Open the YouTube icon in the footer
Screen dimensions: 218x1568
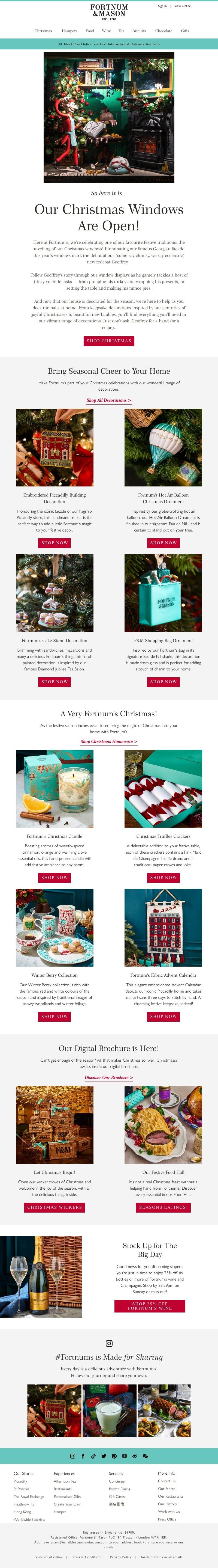125,1456
